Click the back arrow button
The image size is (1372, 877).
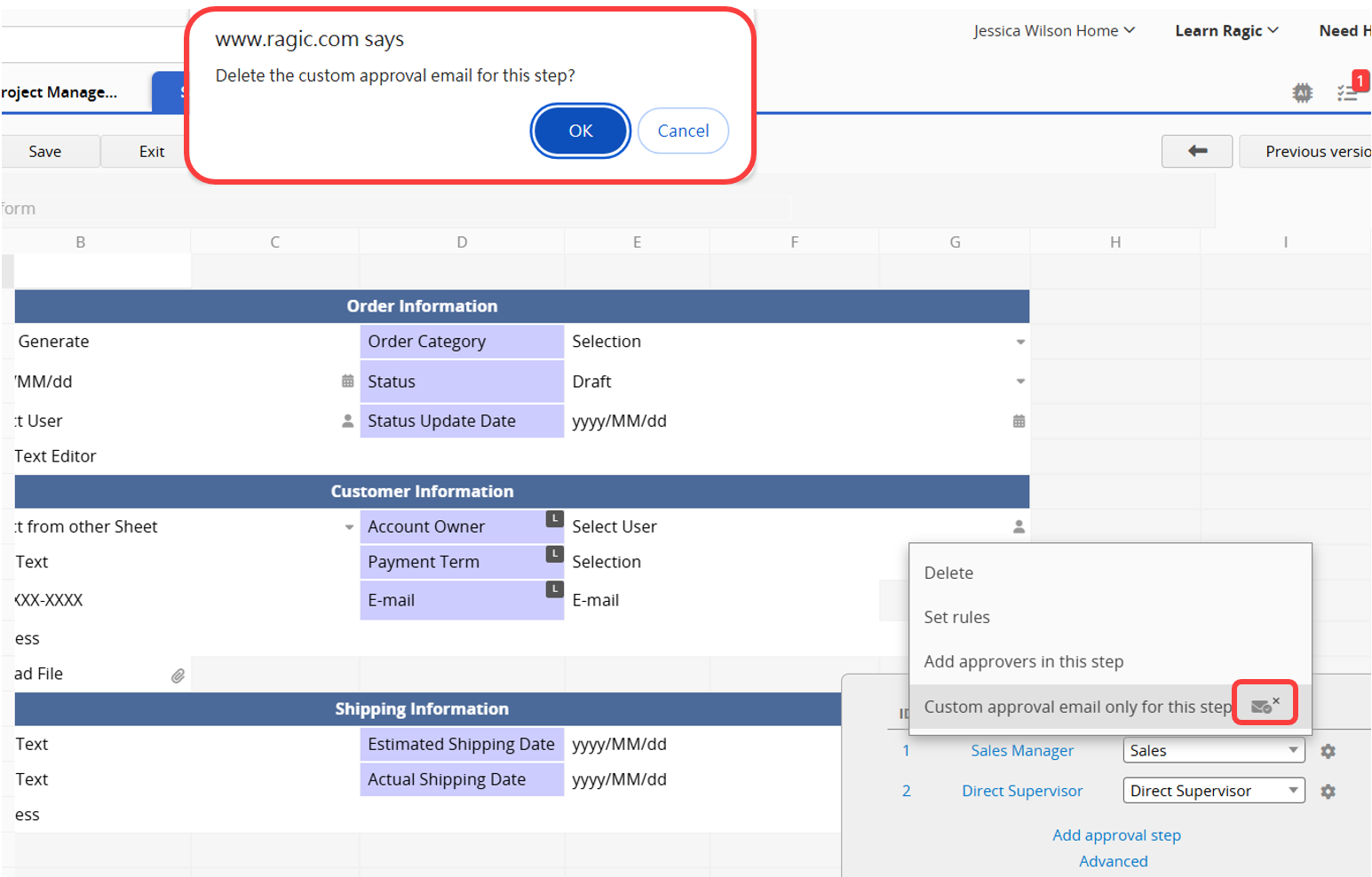coord(1196,151)
